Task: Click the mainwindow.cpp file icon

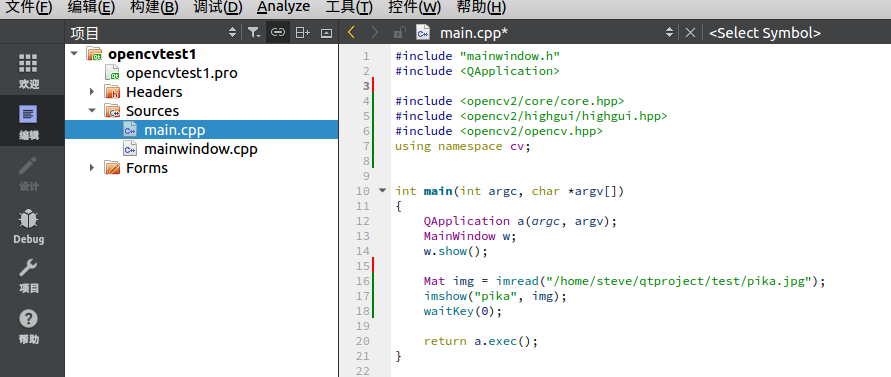Action: point(130,149)
